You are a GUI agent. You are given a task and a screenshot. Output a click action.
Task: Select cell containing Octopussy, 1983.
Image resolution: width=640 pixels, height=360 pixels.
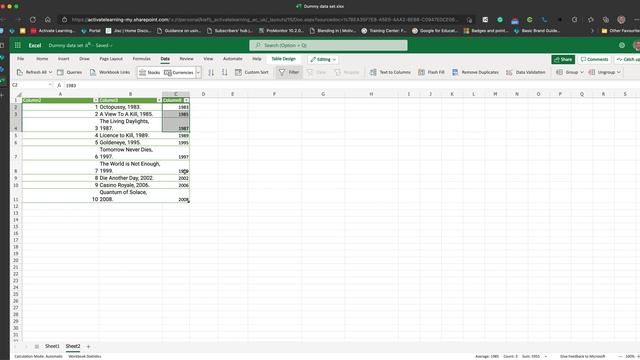click(x=130, y=107)
